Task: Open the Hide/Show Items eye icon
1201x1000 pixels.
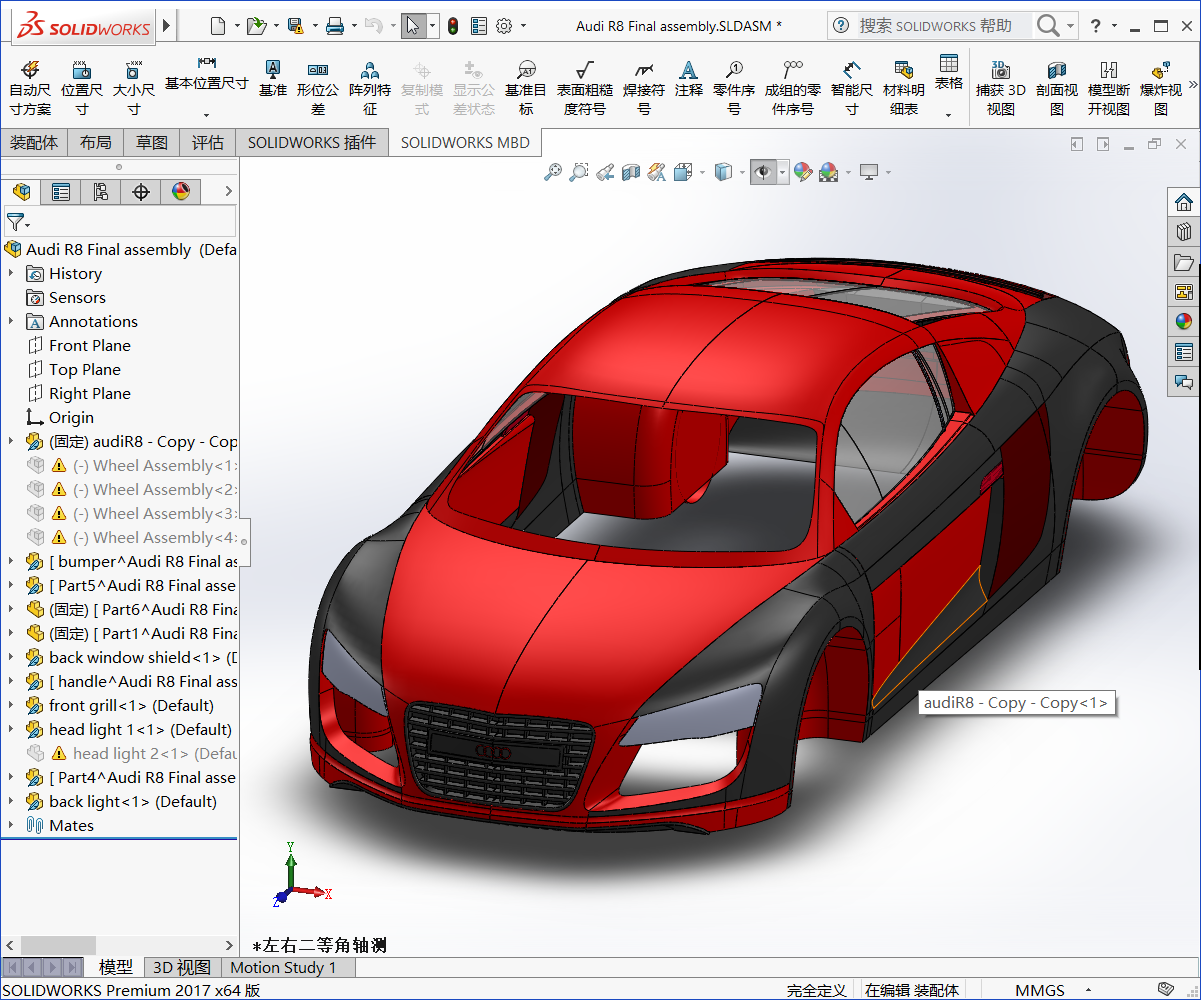Action: [x=764, y=171]
